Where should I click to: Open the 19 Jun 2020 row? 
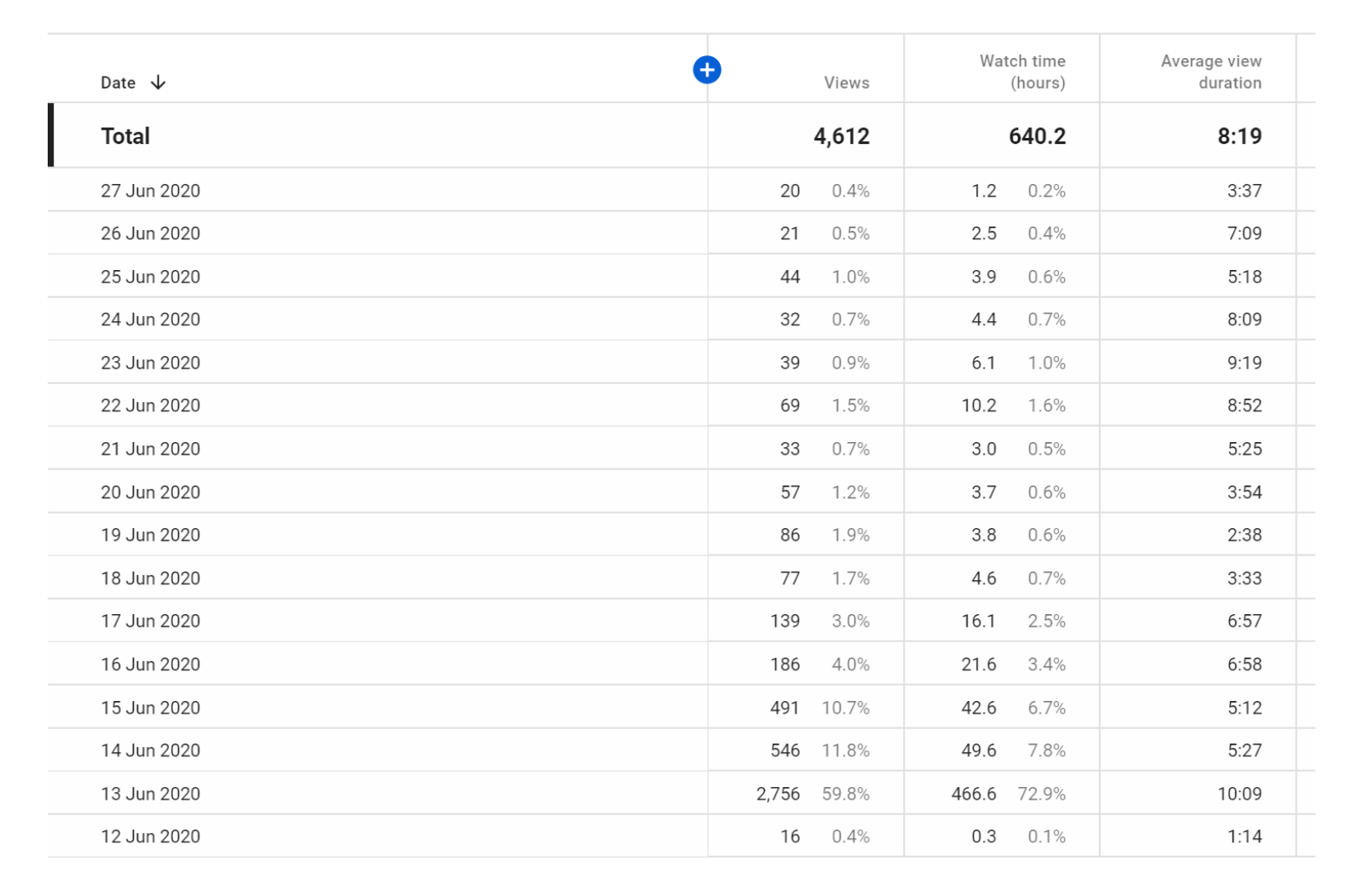681,535
